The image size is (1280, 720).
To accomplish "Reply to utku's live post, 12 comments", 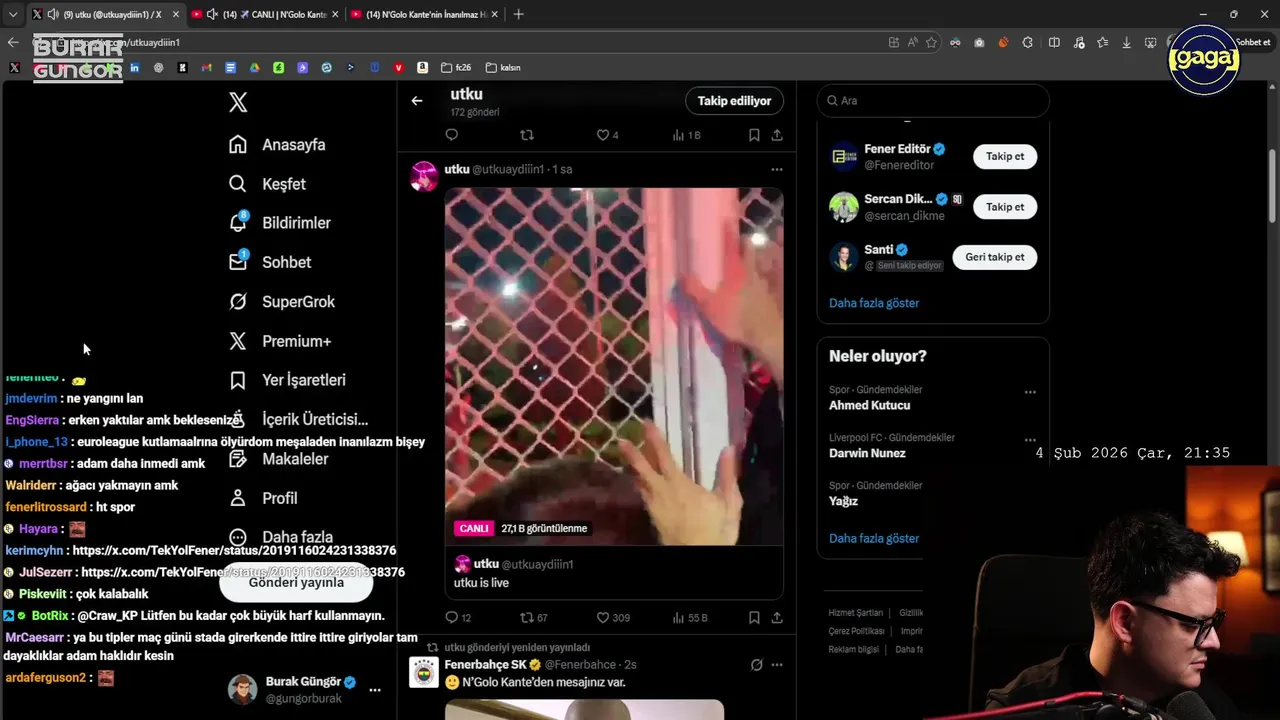I will point(458,618).
